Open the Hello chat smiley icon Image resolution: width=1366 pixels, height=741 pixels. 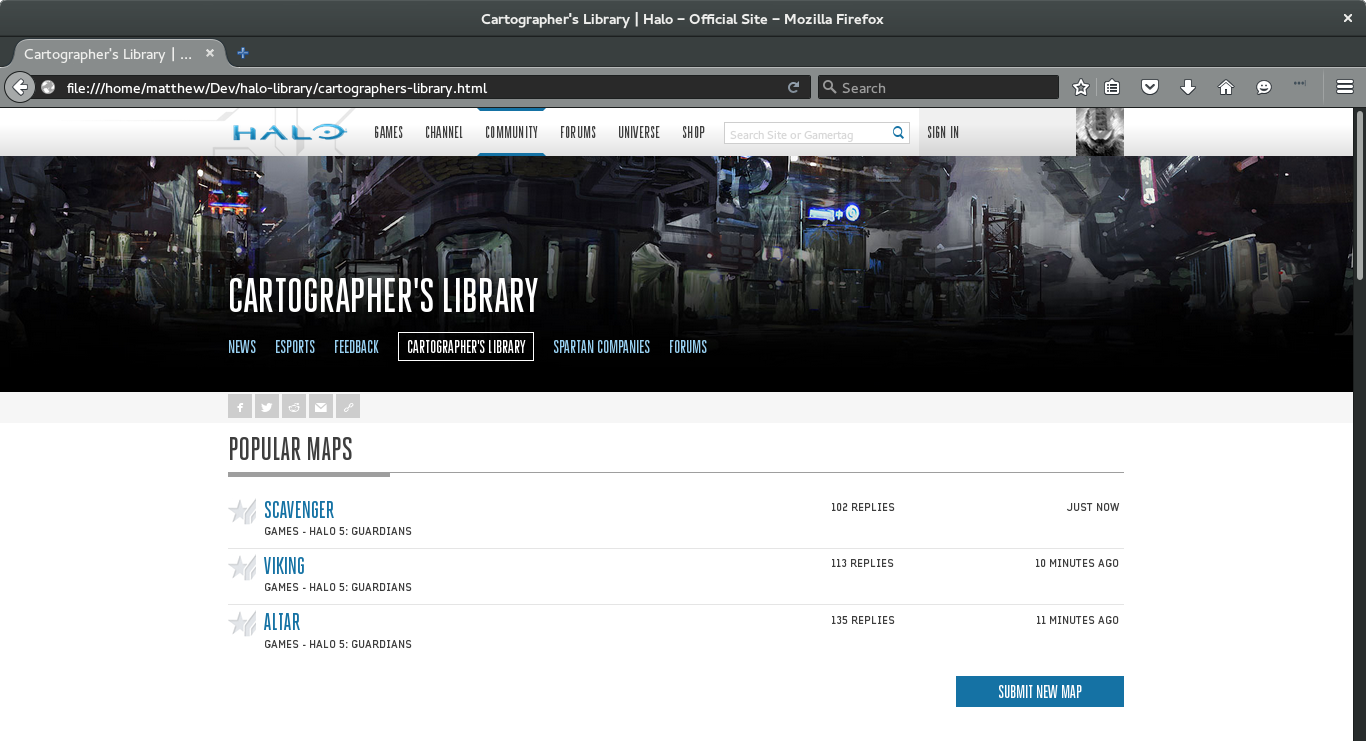coord(1264,88)
